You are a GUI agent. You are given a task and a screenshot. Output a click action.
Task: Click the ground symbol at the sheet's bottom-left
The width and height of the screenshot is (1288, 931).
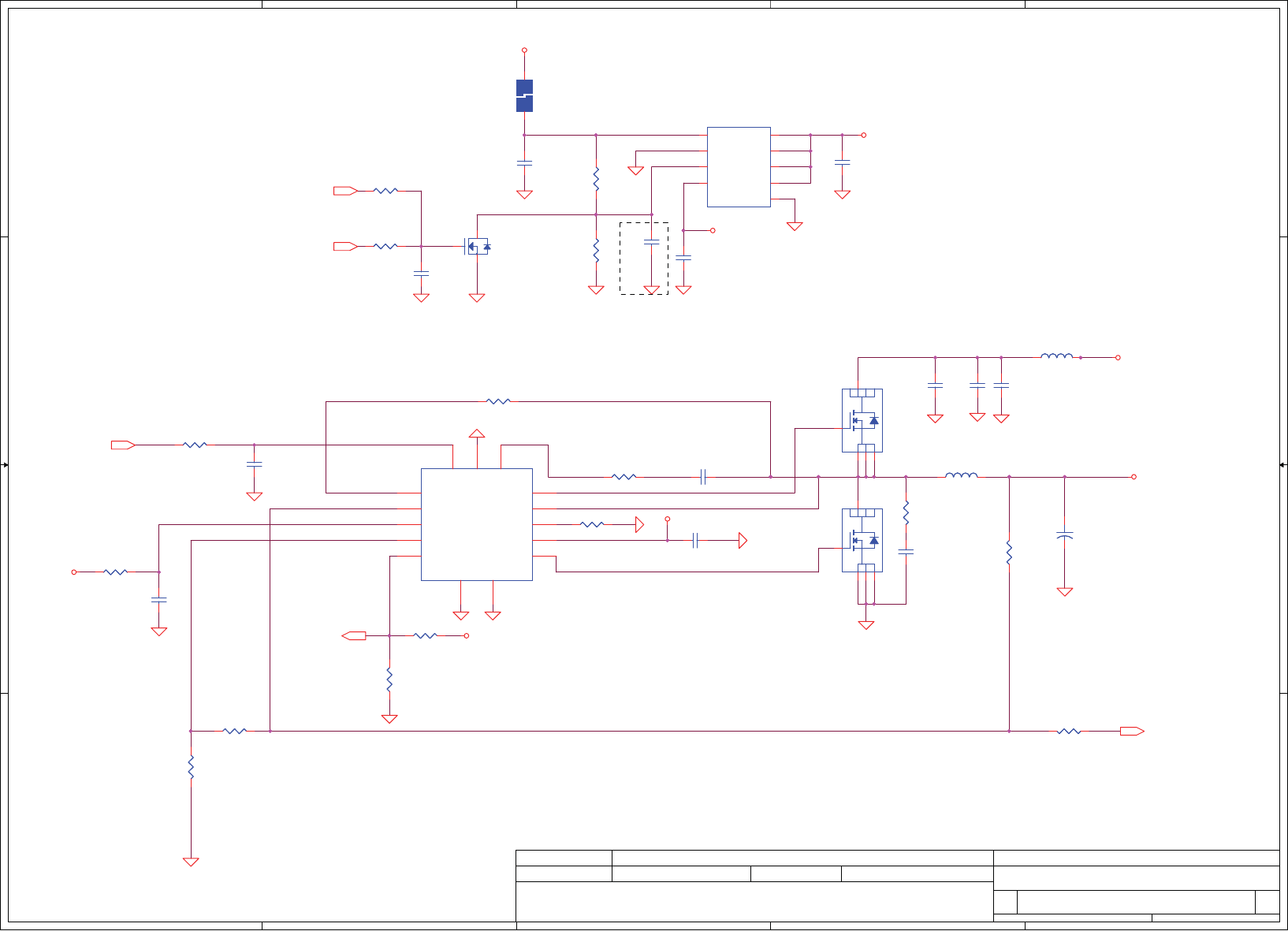point(191,862)
